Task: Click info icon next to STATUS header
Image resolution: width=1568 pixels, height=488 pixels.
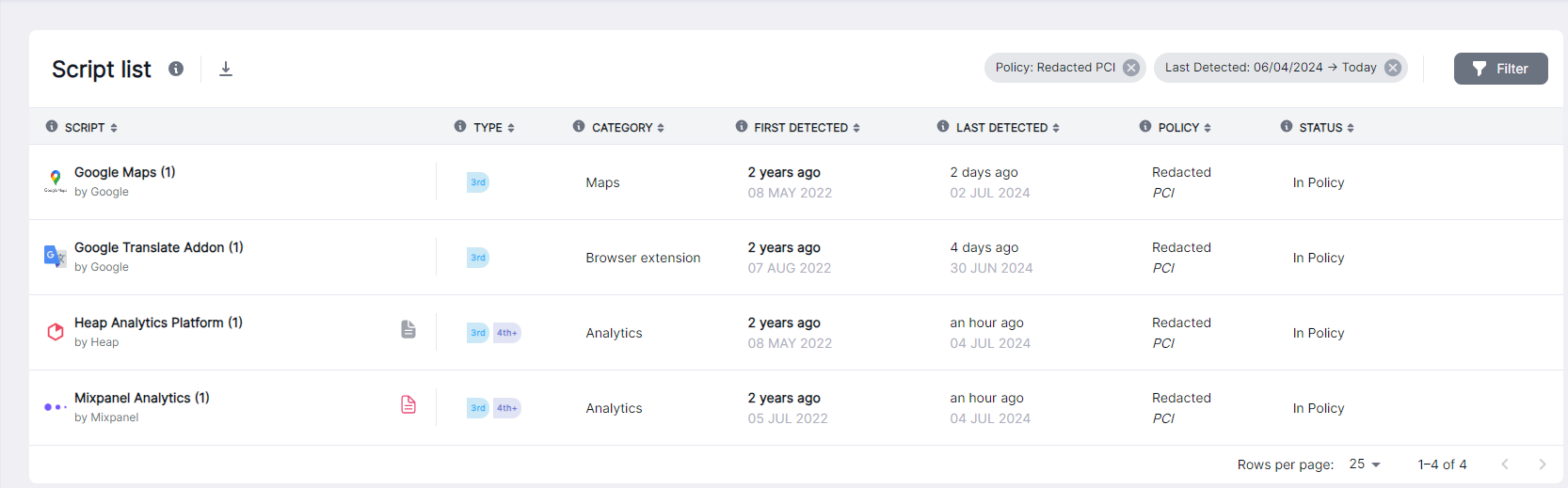Action: pyautogui.click(x=1287, y=126)
